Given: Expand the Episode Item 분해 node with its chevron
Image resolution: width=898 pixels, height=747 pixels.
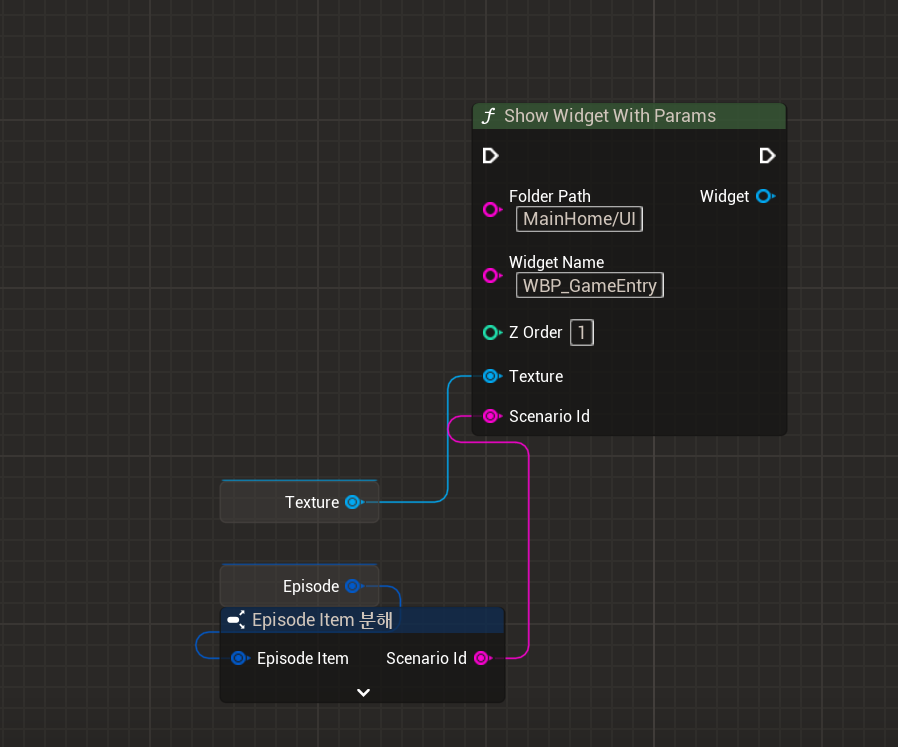Looking at the screenshot, I should (x=362, y=692).
